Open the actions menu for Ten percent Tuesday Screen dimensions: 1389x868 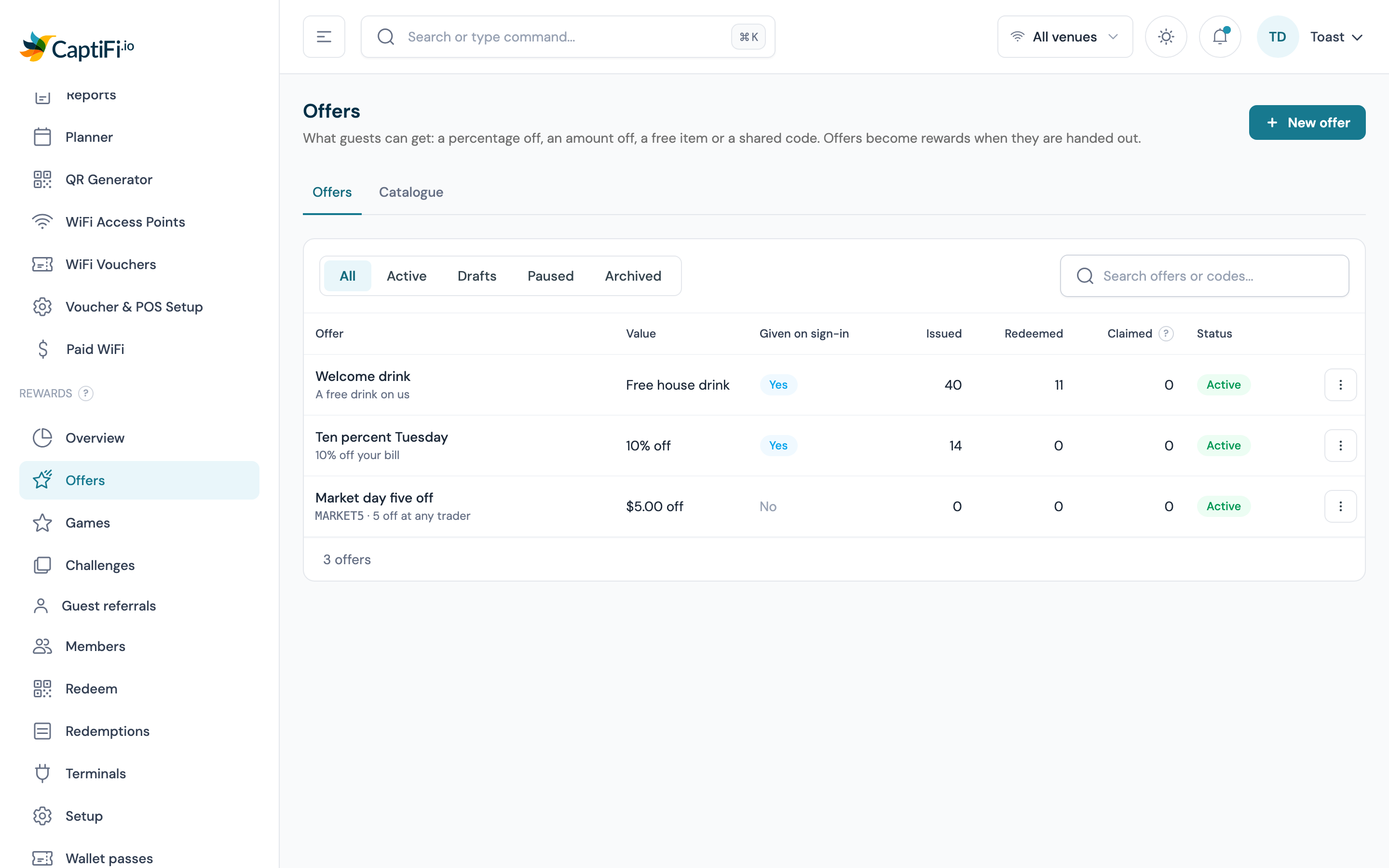[1340, 446]
